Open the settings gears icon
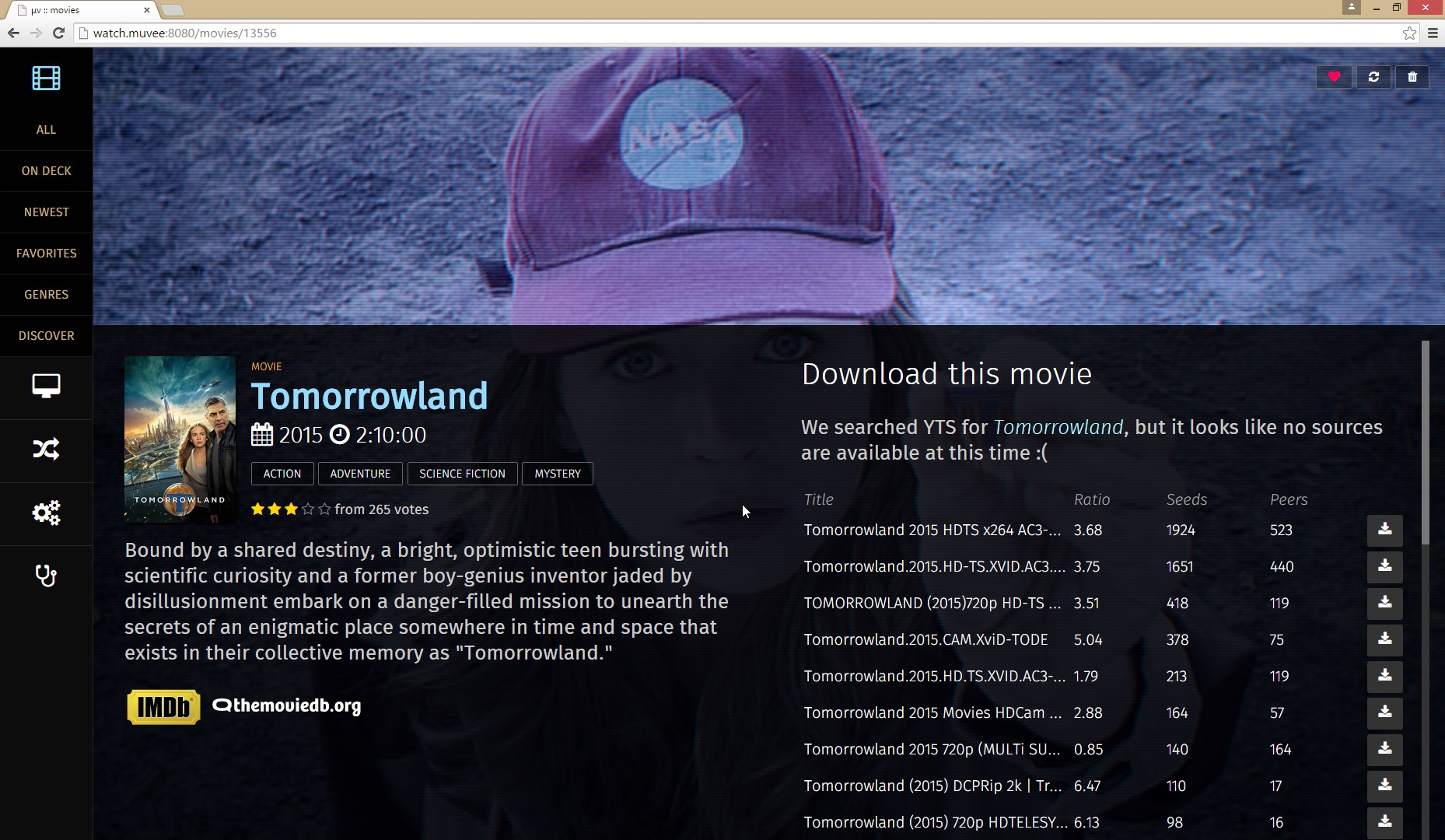Viewport: 1445px width, 840px height. point(46,513)
